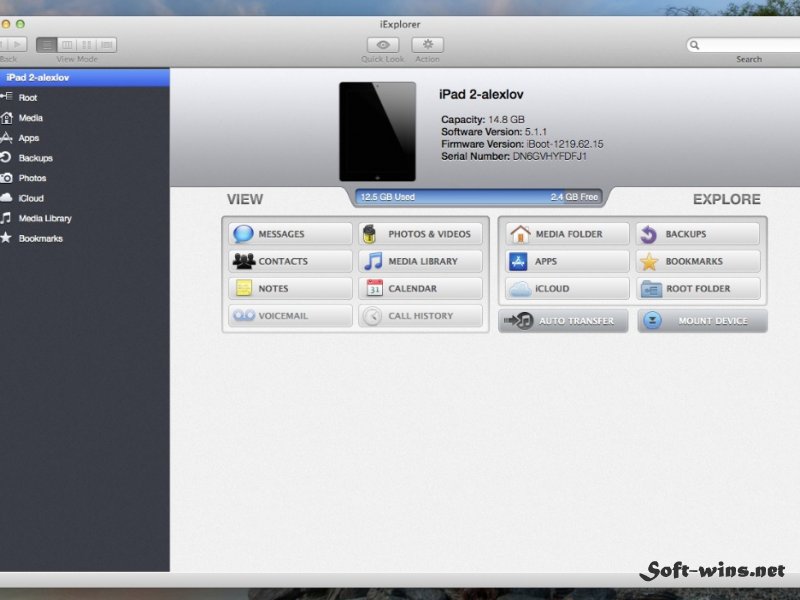Click firmware version iBoot-1219.62.15
800x600 pixels.
point(565,144)
